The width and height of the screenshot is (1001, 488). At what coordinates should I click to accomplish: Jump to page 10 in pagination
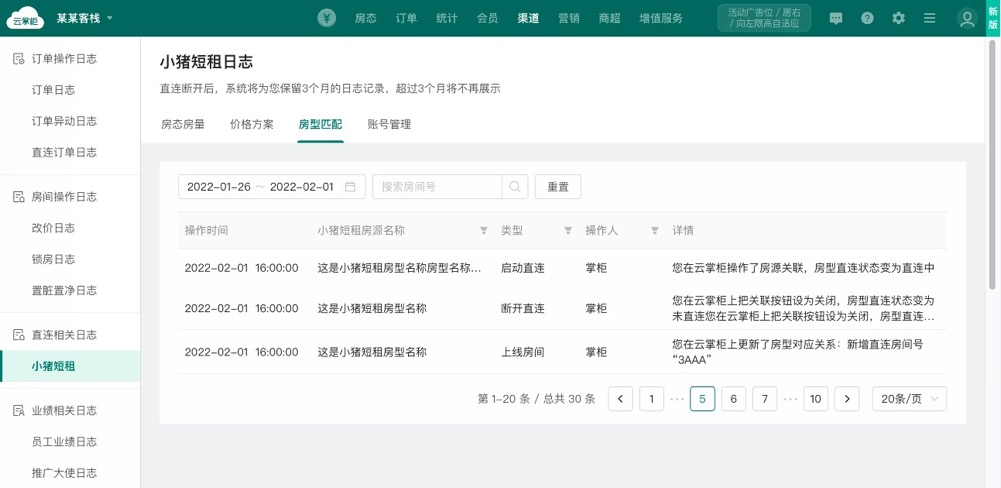(816, 399)
